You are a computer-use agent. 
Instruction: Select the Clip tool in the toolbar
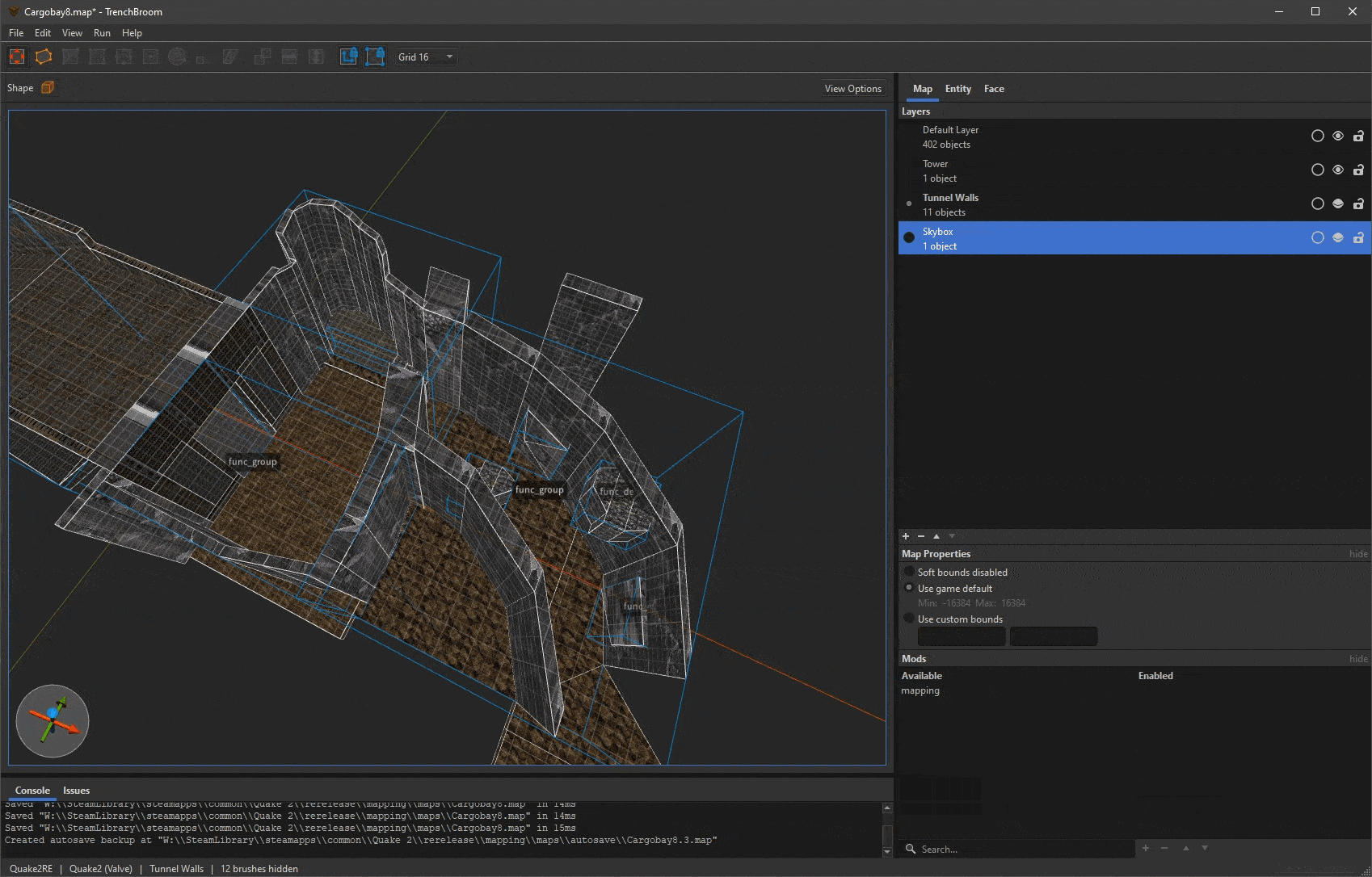pyautogui.click(x=70, y=57)
